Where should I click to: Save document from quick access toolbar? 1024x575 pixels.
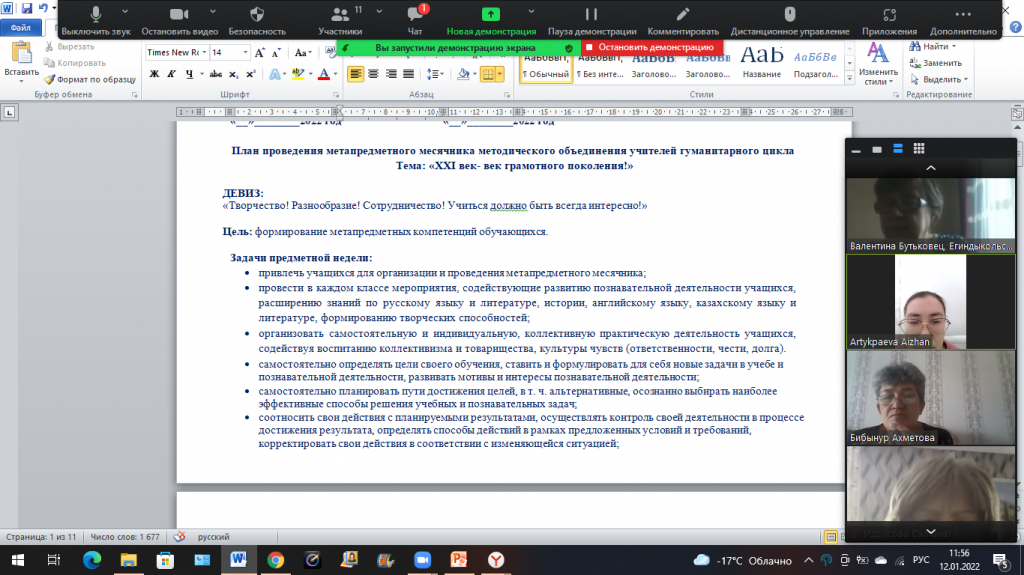click(27, 8)
